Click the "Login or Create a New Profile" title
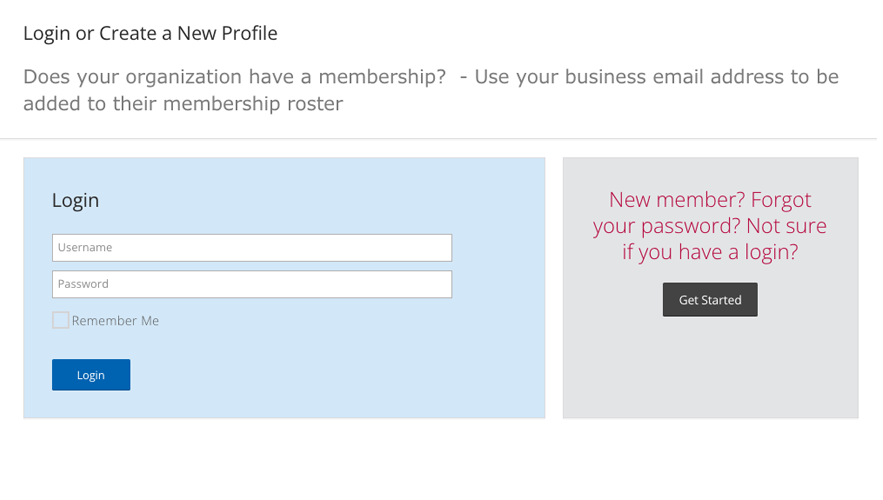Viewport: 883px width, 500px height. (x=150, y=33)
